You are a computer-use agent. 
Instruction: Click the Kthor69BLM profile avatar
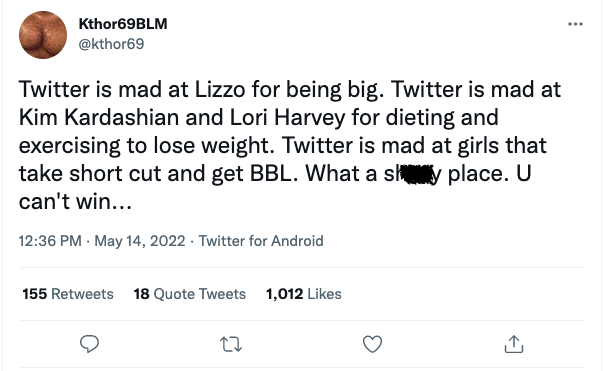(43, 35)
